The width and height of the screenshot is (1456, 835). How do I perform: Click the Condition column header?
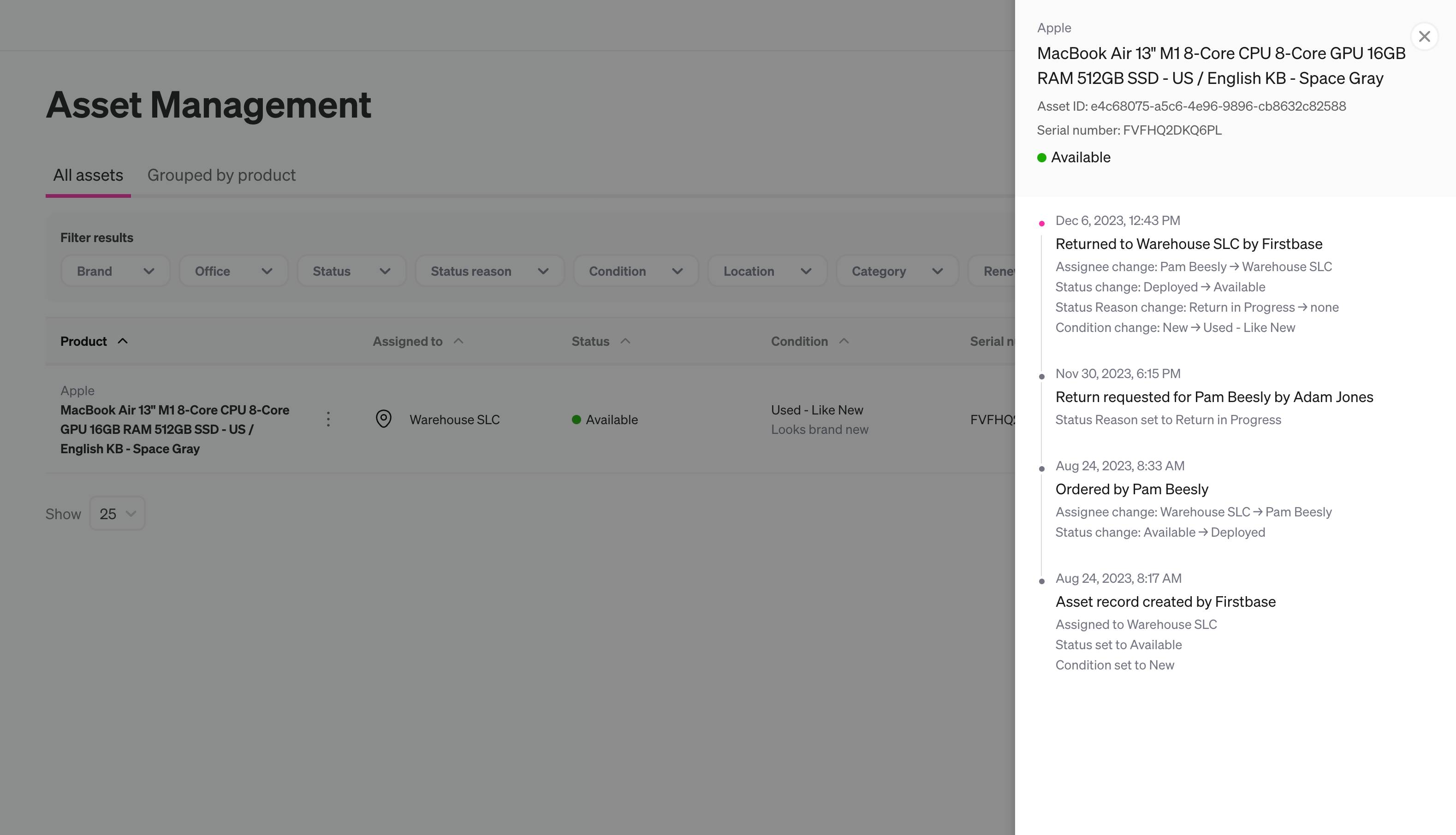point(799,341)
